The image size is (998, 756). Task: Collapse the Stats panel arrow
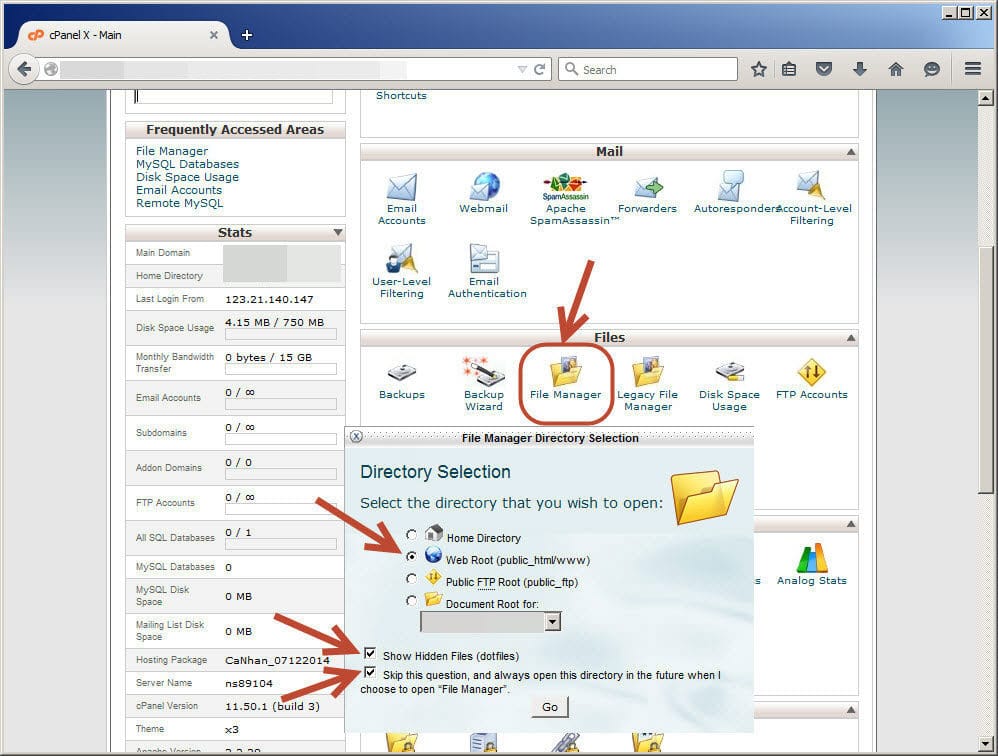pos(337,233)
